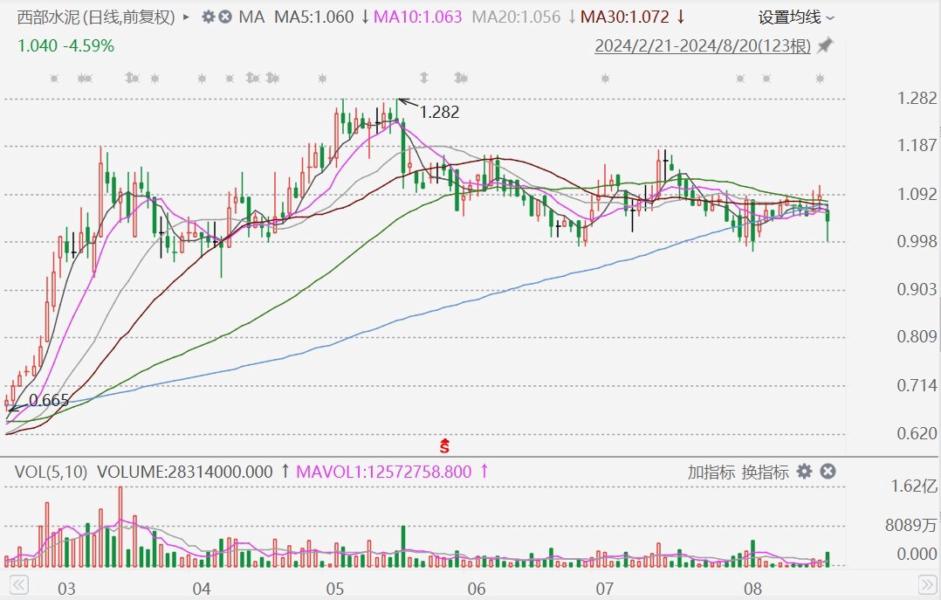Click the 0.809 price axis label
The height and width of the screenshot is (600, 941).
pyautogui.click(x=916, y=337)
